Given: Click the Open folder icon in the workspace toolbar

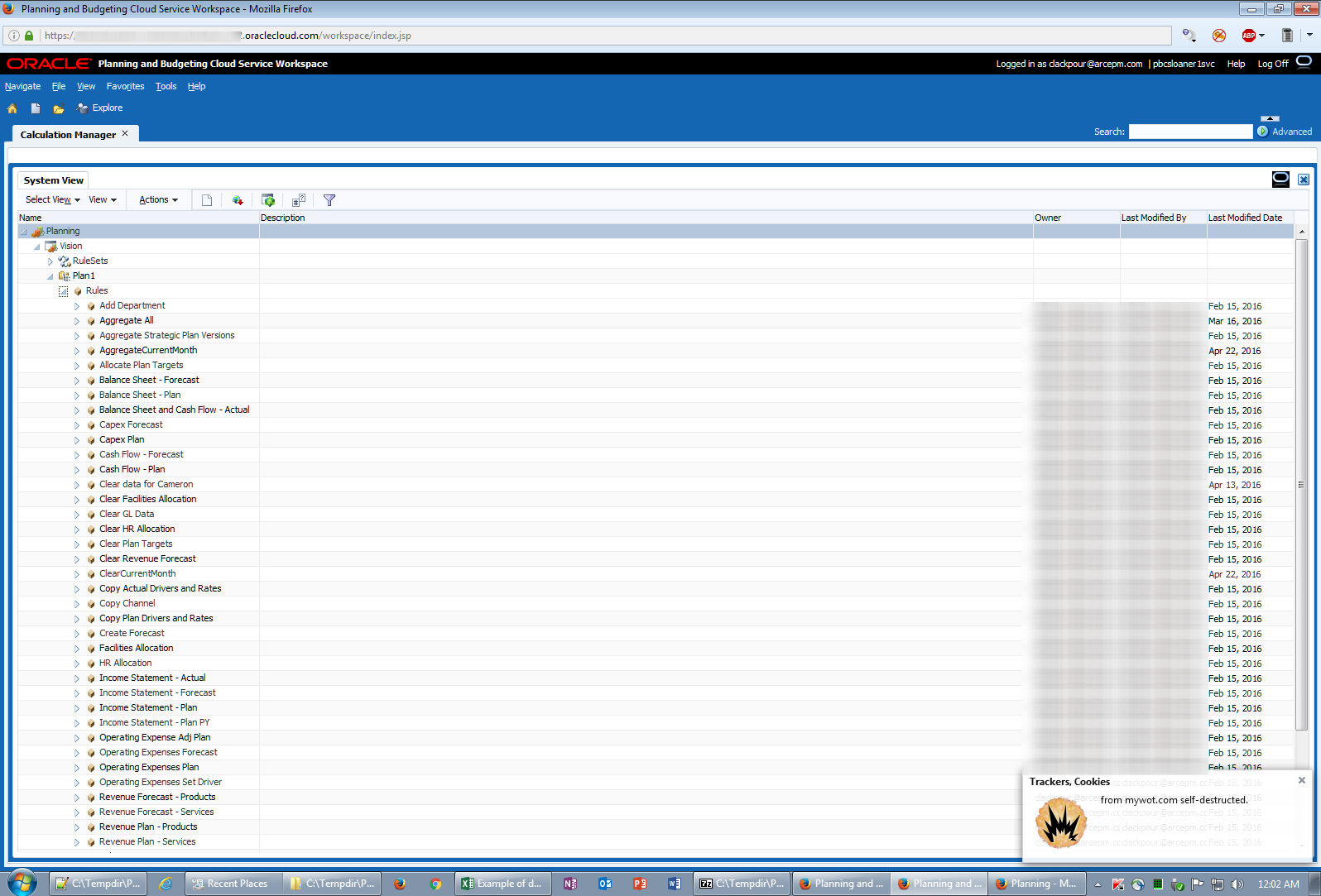Looking at the screenshot, I should pos(59,108).
